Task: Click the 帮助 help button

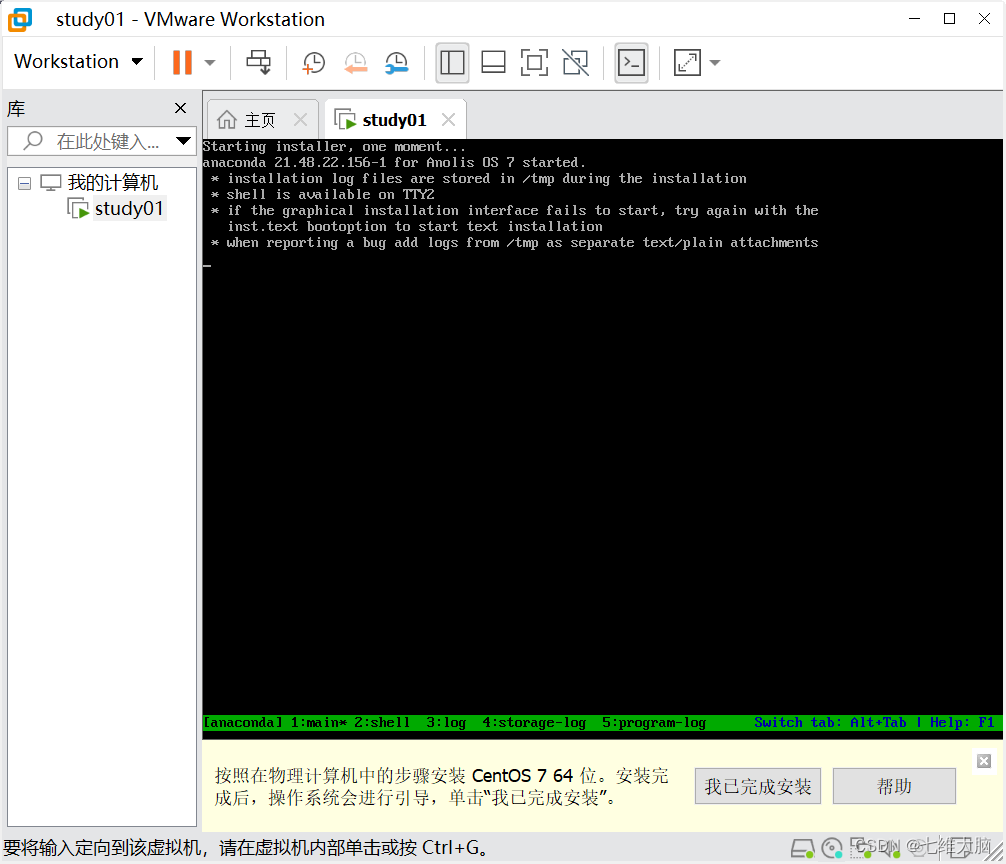Action: click(x=894, y=786)
